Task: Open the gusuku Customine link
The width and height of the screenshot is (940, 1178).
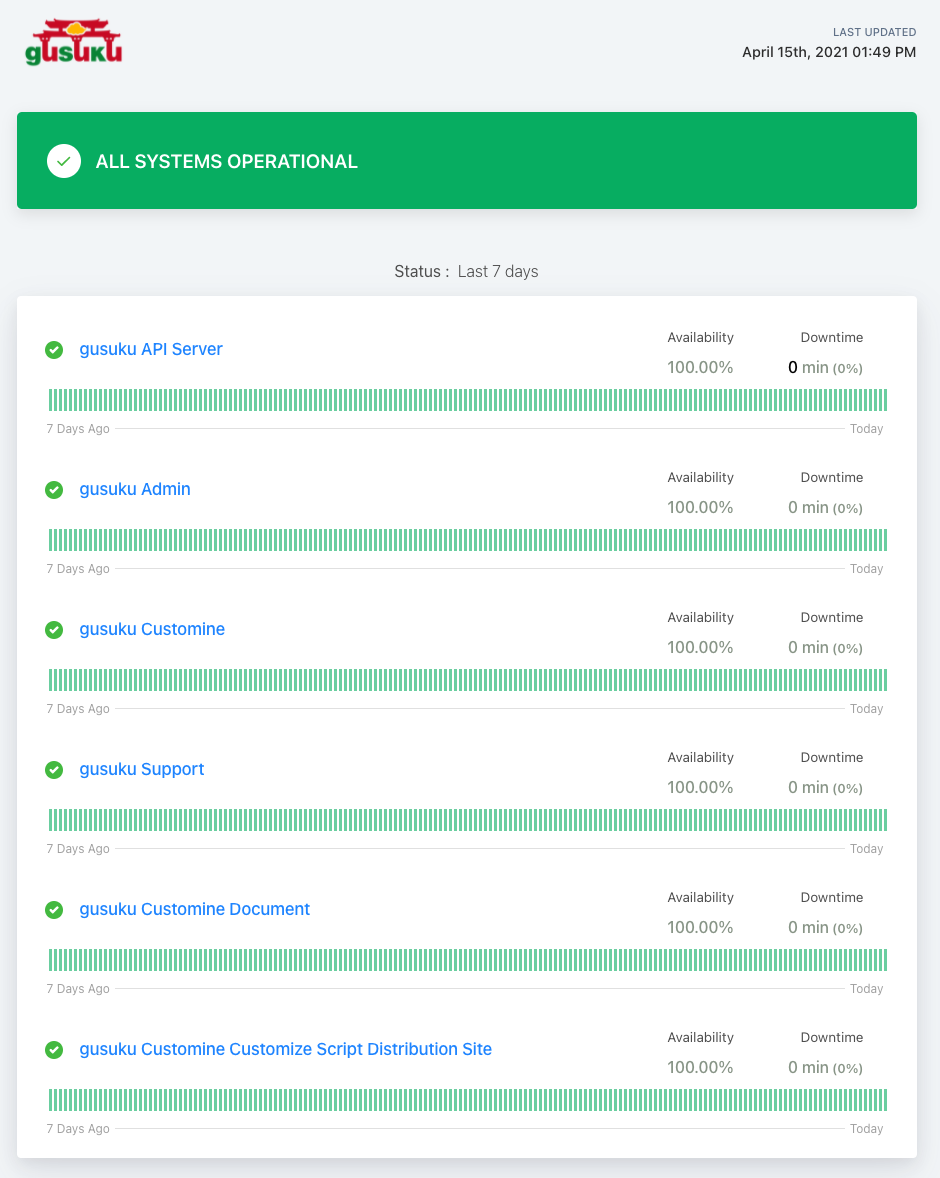Action: click(x=152, y=629)
